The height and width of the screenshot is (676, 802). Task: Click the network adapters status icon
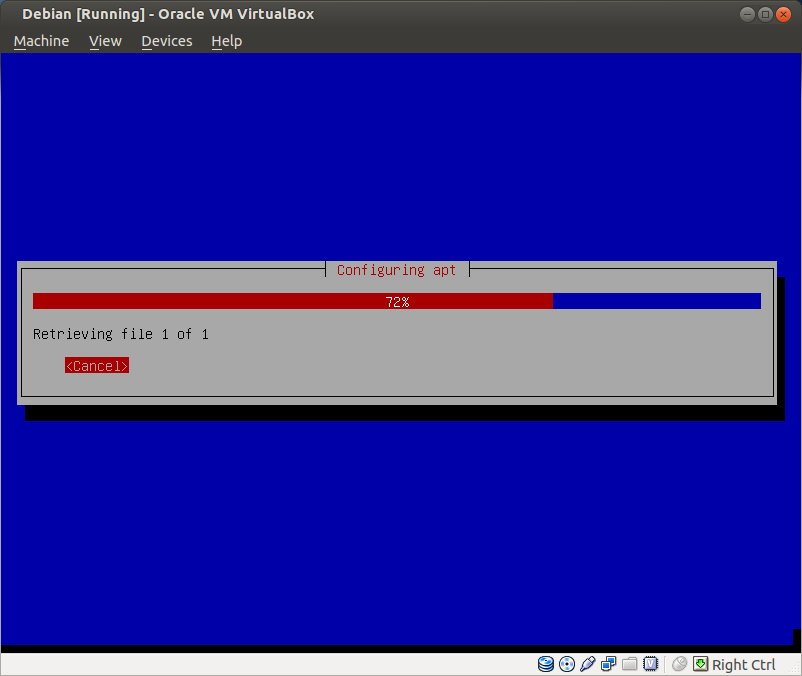[608, 664]
